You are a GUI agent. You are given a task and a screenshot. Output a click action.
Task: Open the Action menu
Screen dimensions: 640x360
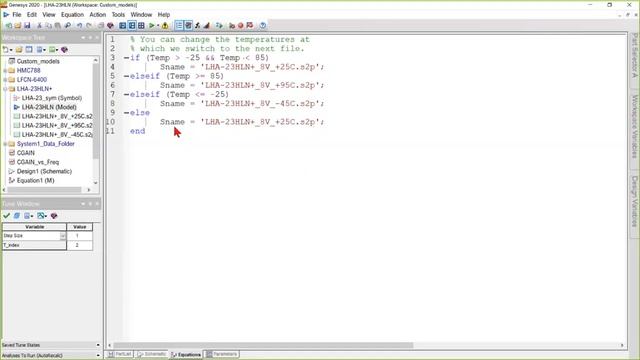[98, 15]
